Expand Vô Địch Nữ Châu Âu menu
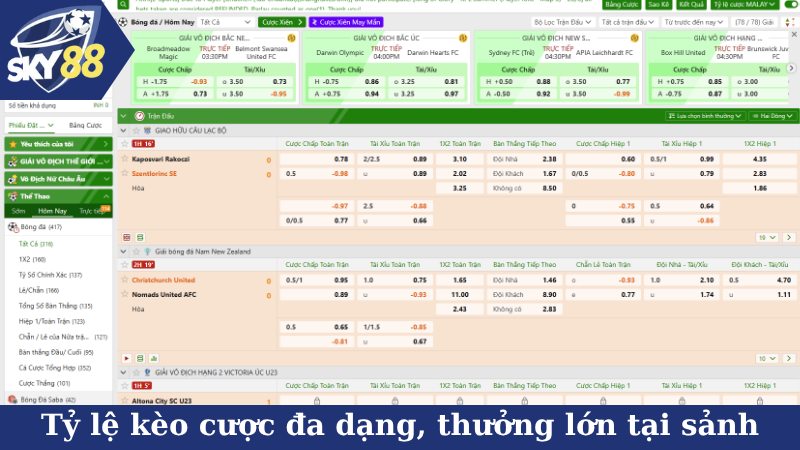Screen dimensions: 800x450 point(58,179)
